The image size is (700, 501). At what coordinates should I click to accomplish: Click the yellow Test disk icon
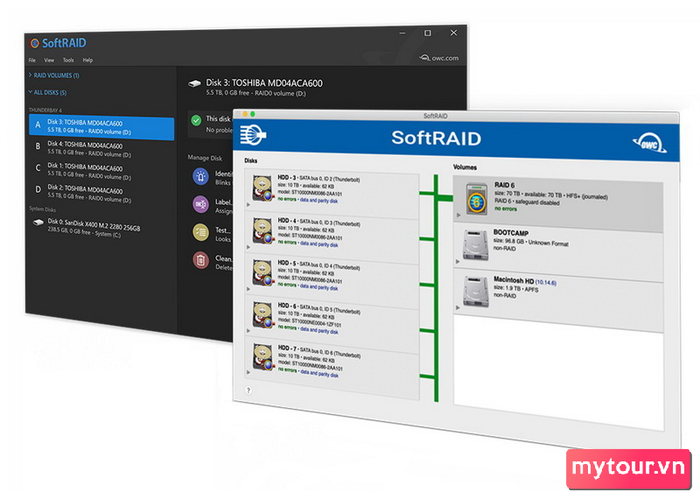pyautogui.click(x=200, y=232)
